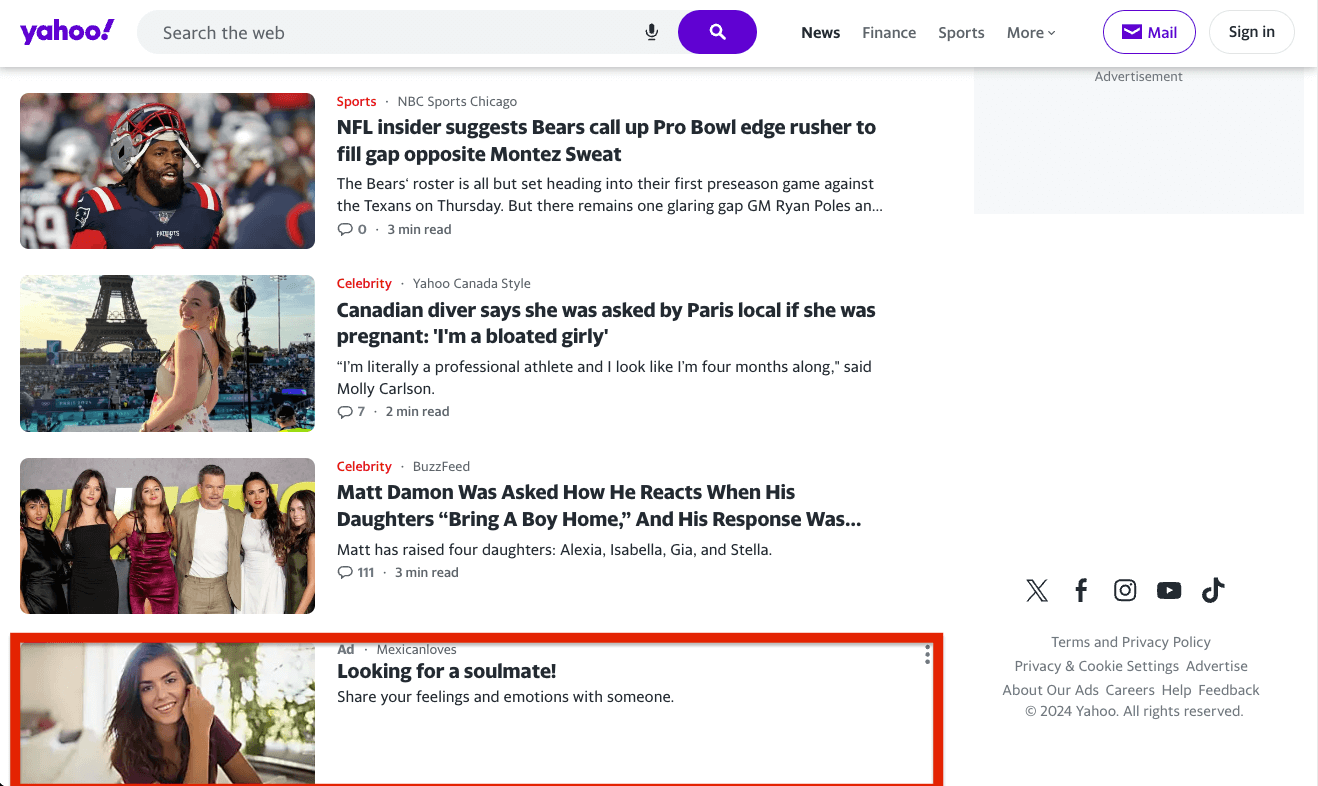Open Yahoo on X via the X icon
Screen dimensions: 1318x786
pyautogui.click(x=1037, y=590)
